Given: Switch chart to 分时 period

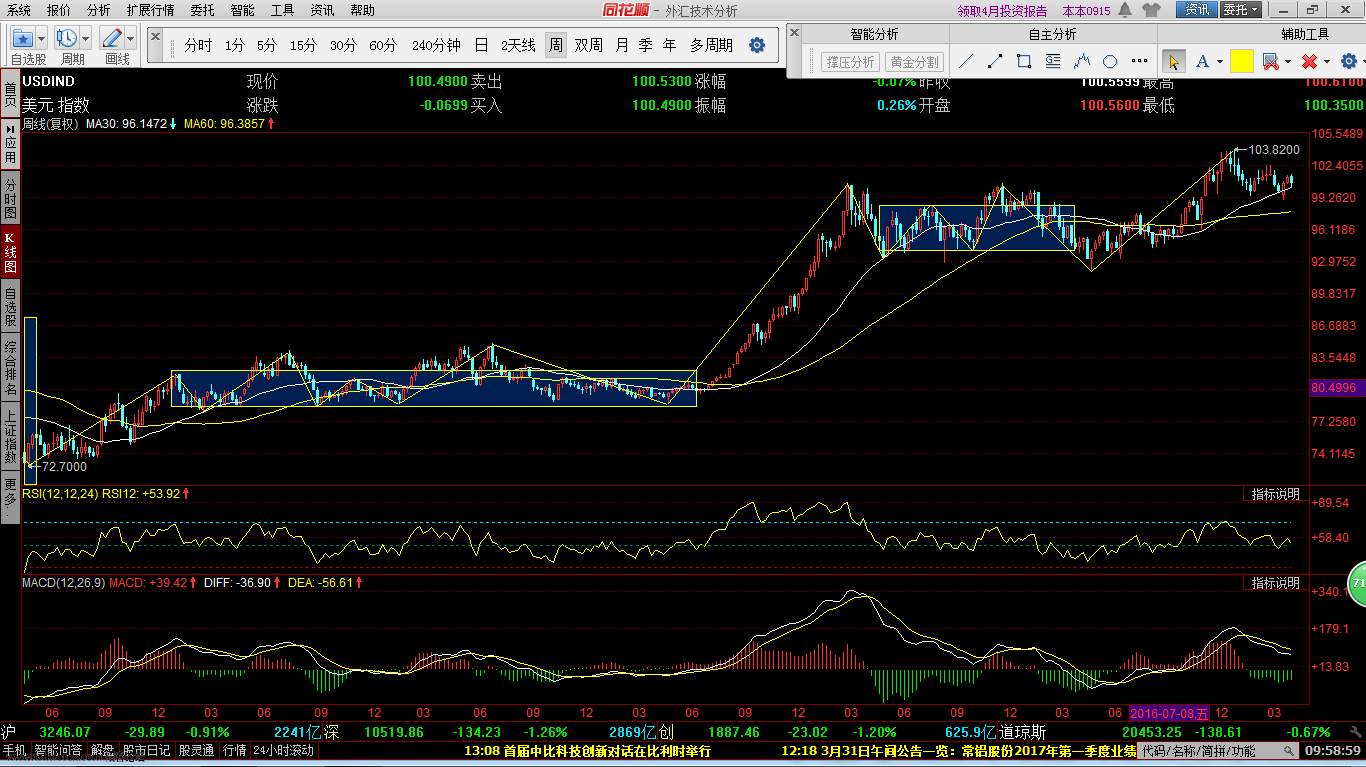Looking at the screenshot, I should (198, 45).
